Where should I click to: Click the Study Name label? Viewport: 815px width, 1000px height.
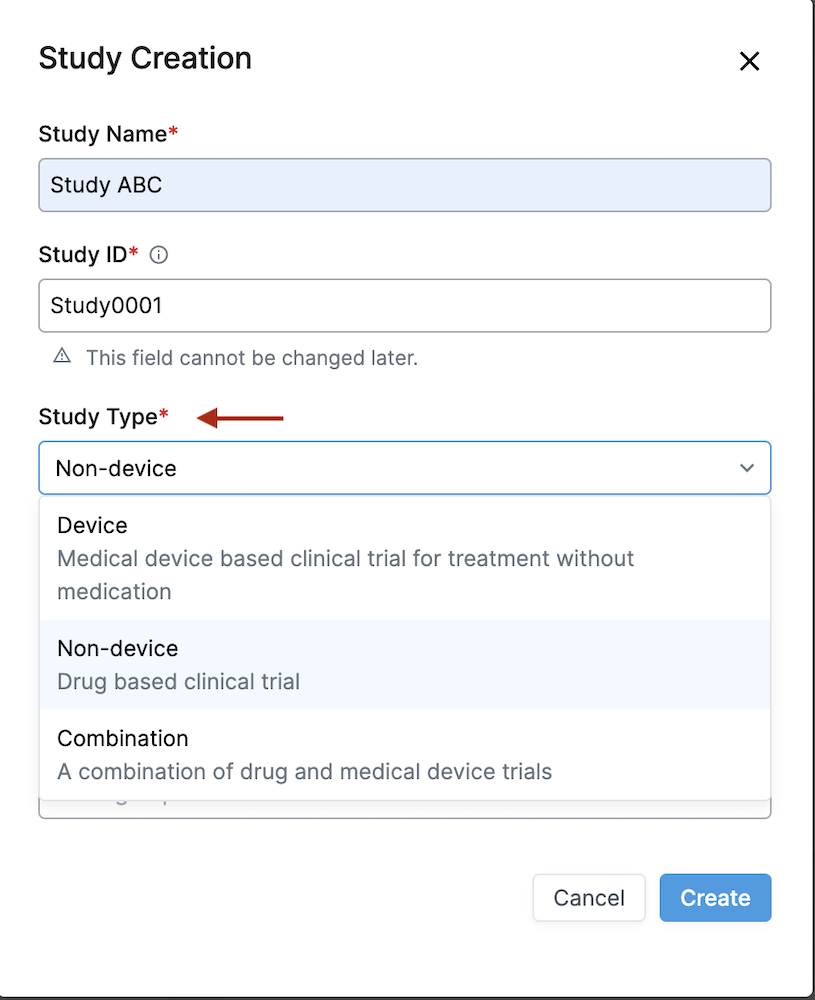108,134
